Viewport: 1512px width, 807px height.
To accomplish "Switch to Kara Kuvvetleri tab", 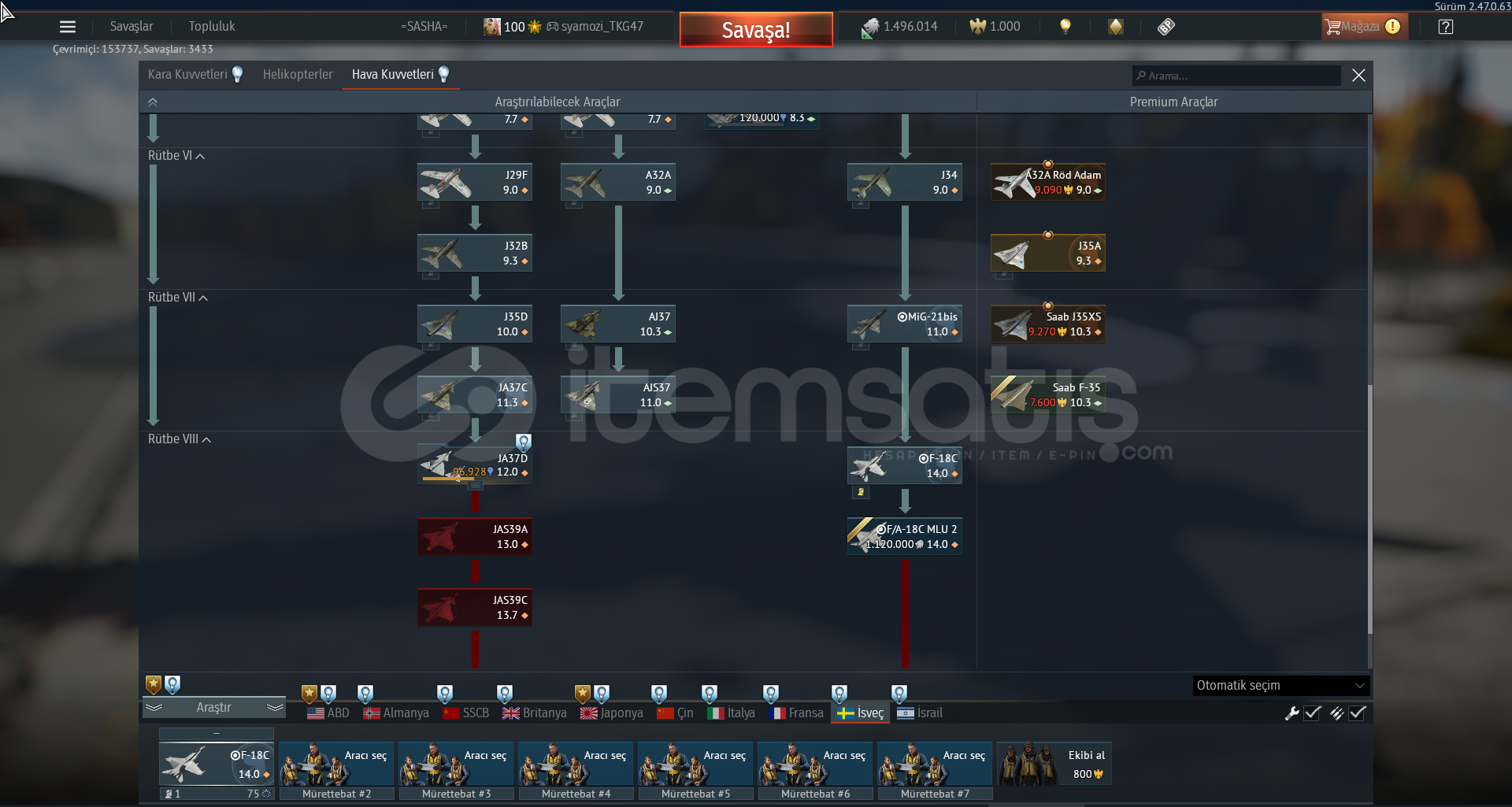I will click(x=195, y=75).
